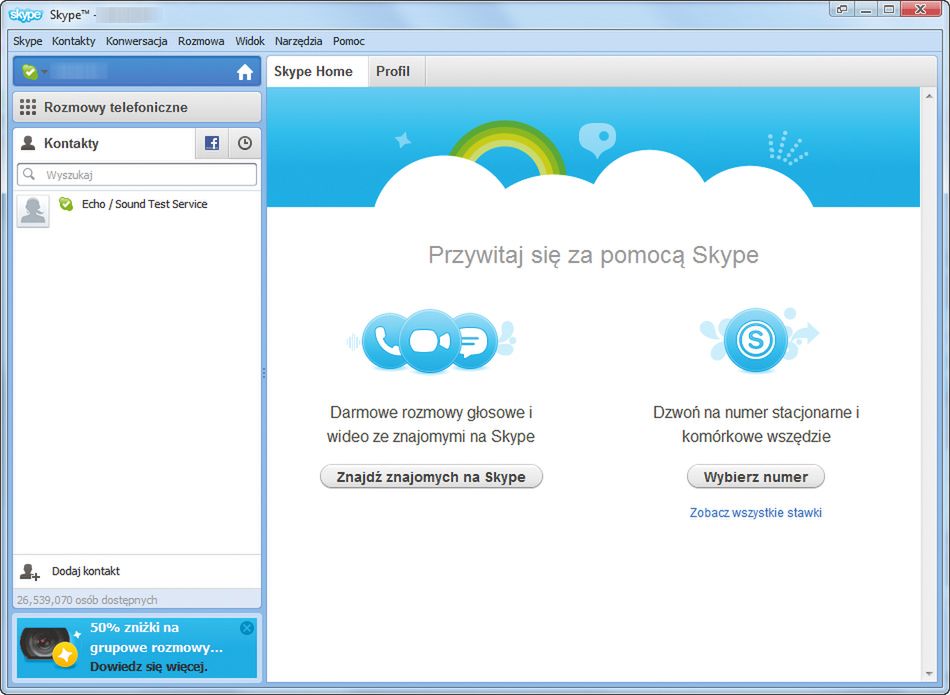Screen dimensions: 950x695
Task: Expand the status dropdown arrow
Action: pos(44,72)
